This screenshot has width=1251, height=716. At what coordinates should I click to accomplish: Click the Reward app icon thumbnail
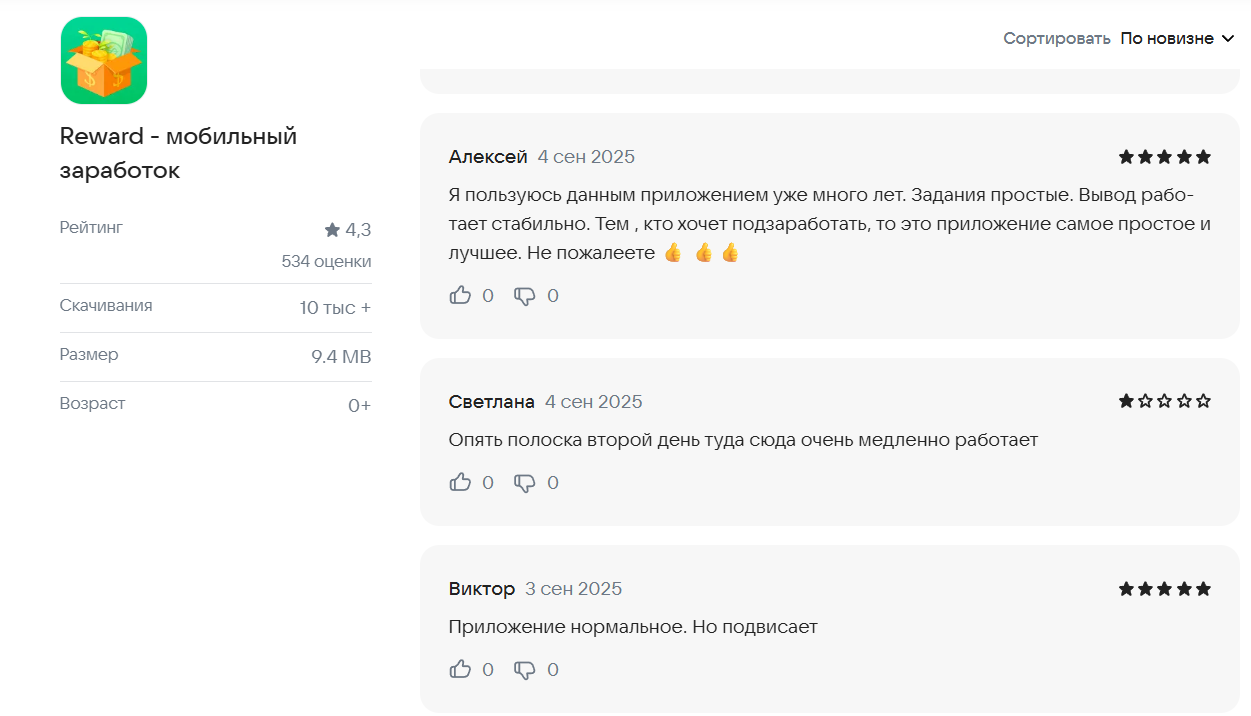click(x=104, y=61)
